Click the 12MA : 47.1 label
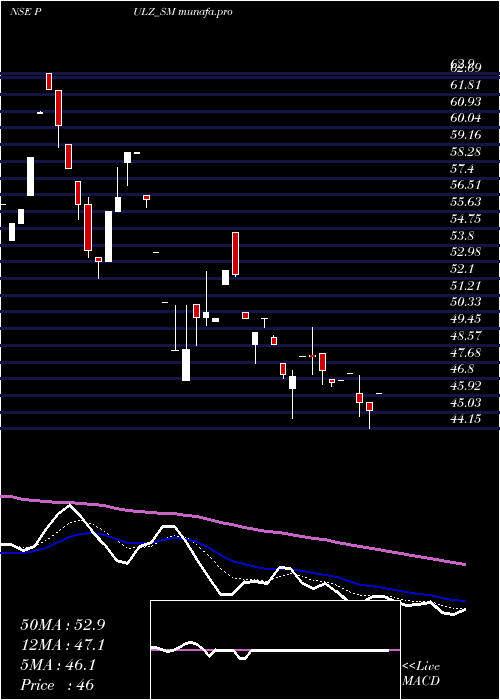The image size is (500, 700). click(63, 645)
